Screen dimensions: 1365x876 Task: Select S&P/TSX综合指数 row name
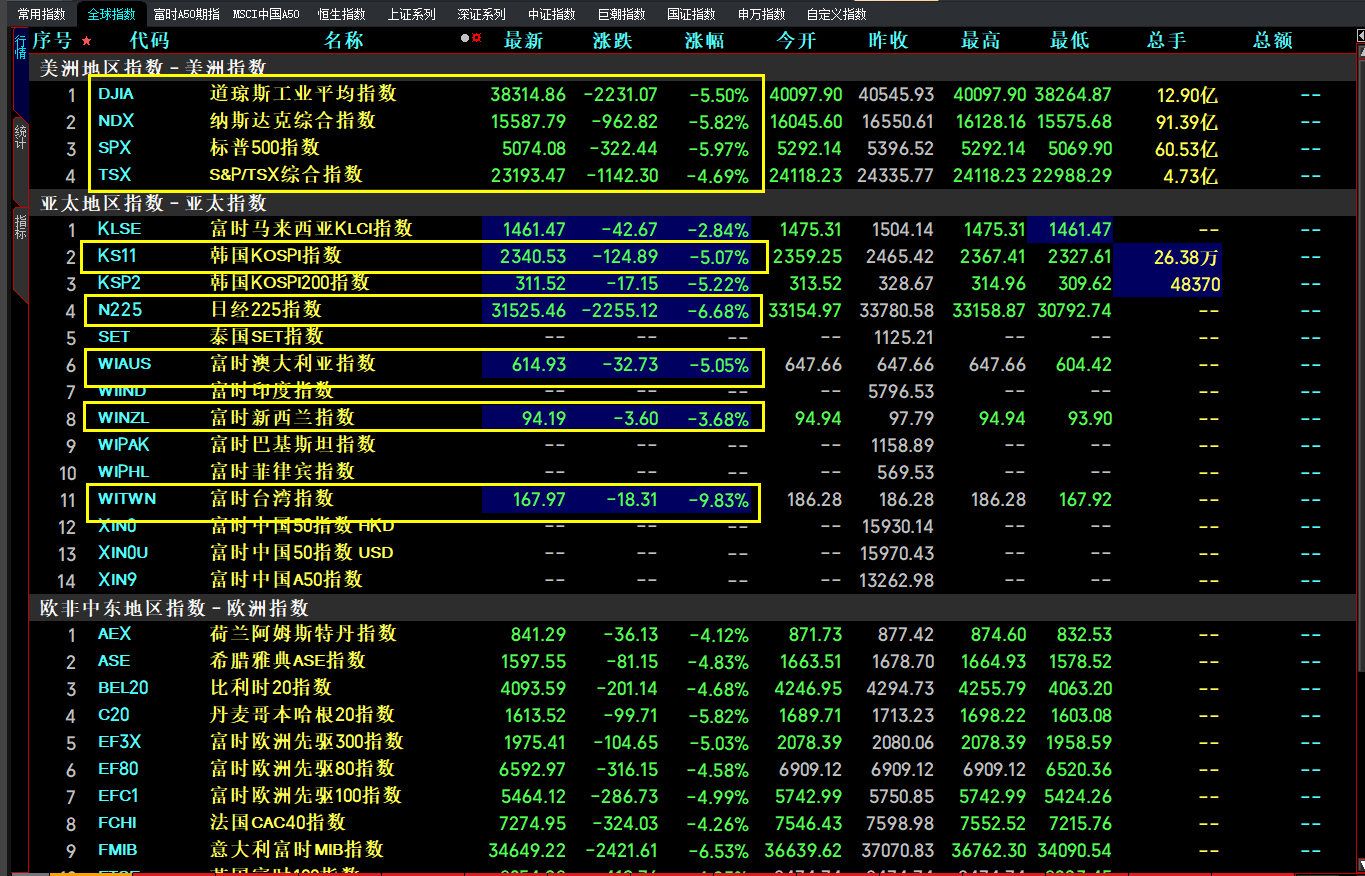tap(286, 175)
